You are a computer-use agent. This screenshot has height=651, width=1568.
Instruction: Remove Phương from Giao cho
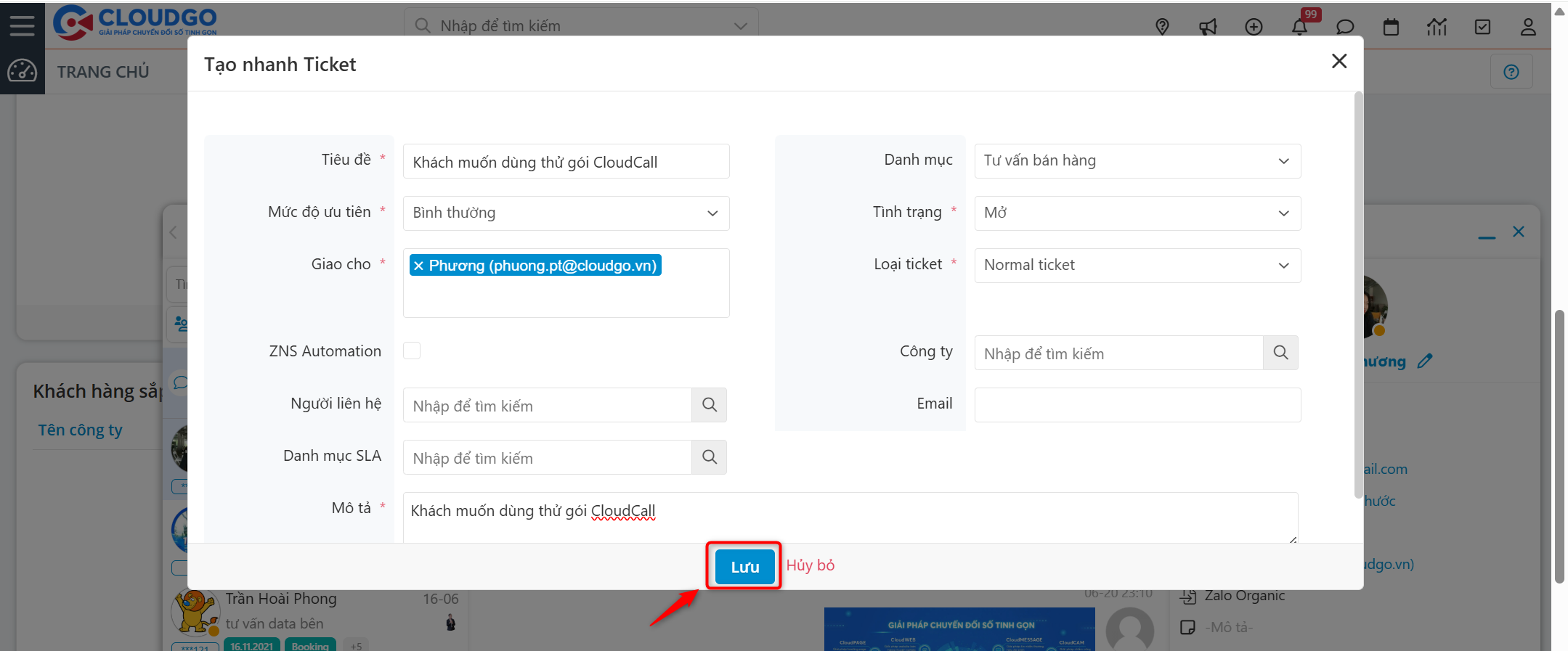tap(418, 266)
